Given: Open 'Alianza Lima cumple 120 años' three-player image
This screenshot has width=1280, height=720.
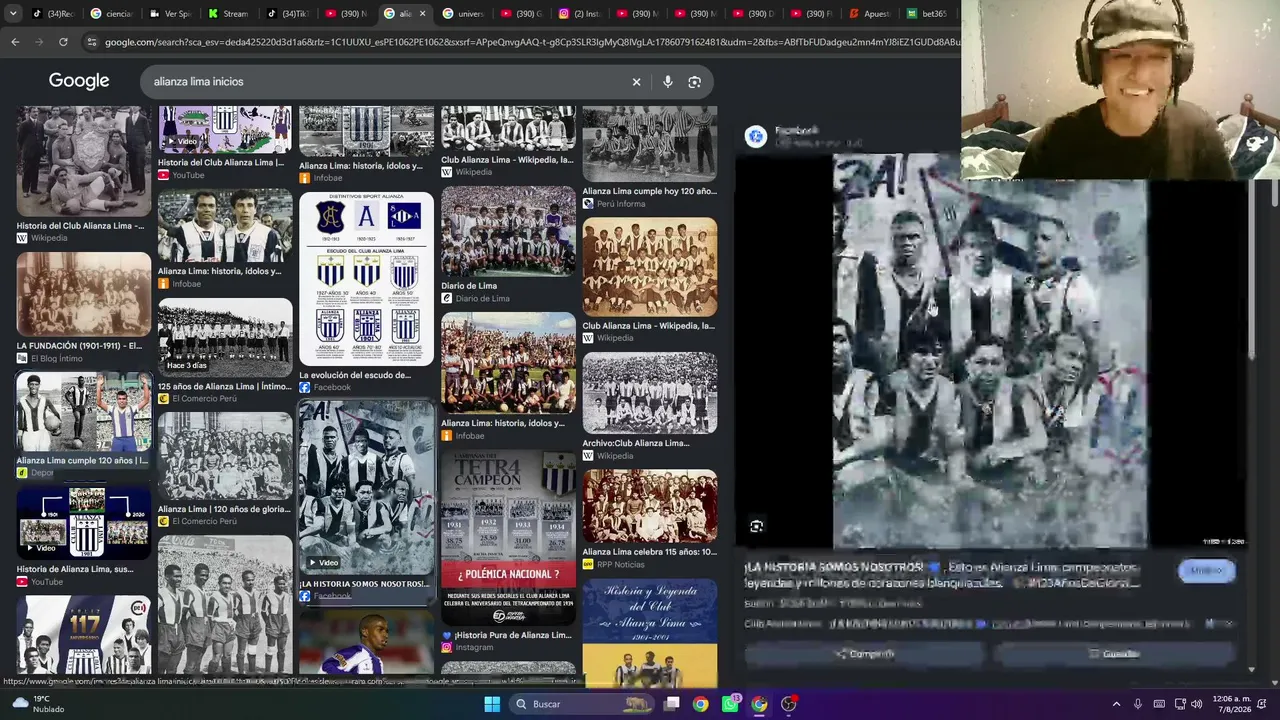Looking at the screenshot, I should point(84,412).
